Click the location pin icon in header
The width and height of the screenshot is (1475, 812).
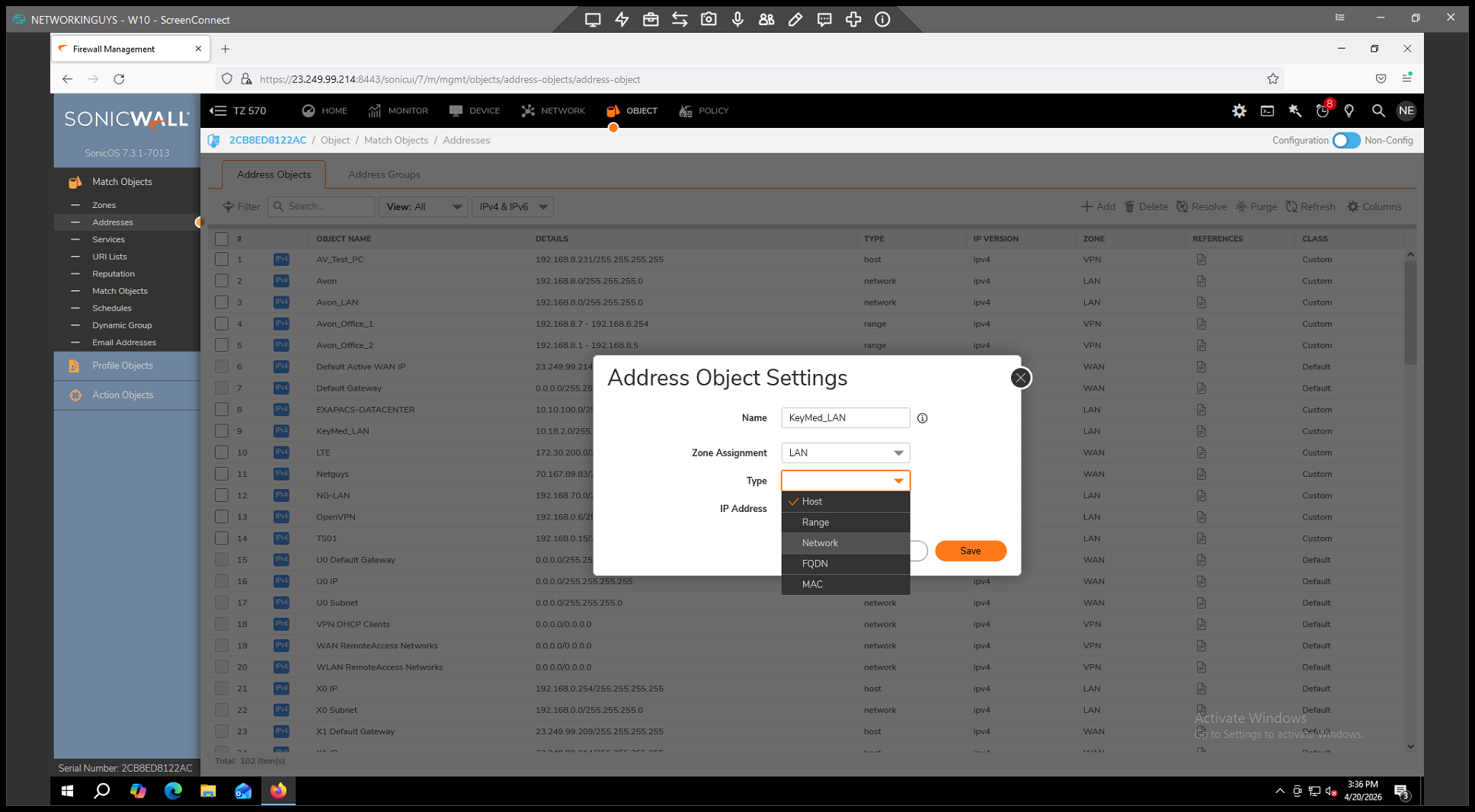(x=1349, y=111)
